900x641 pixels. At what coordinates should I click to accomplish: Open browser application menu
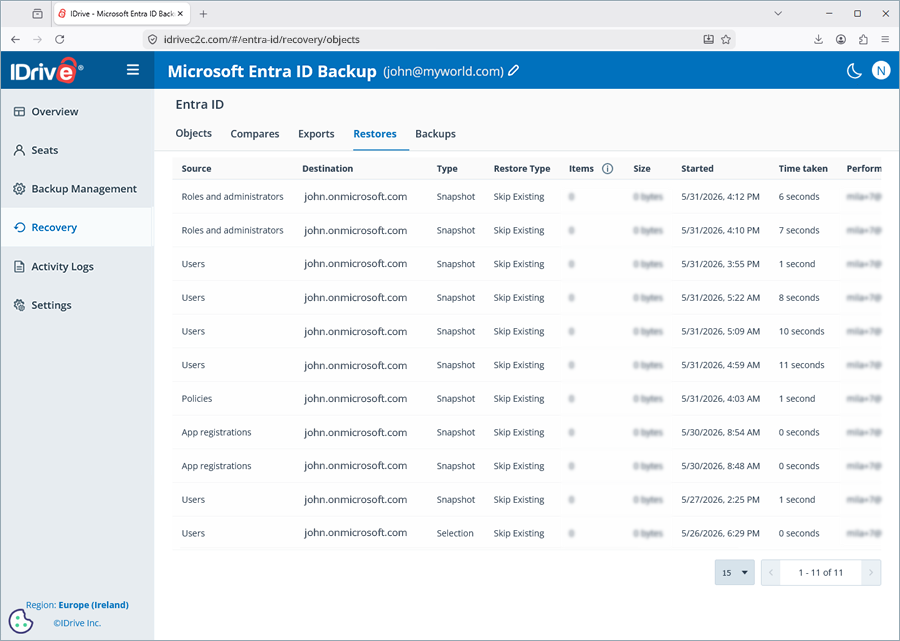click(x=885, y=40)
